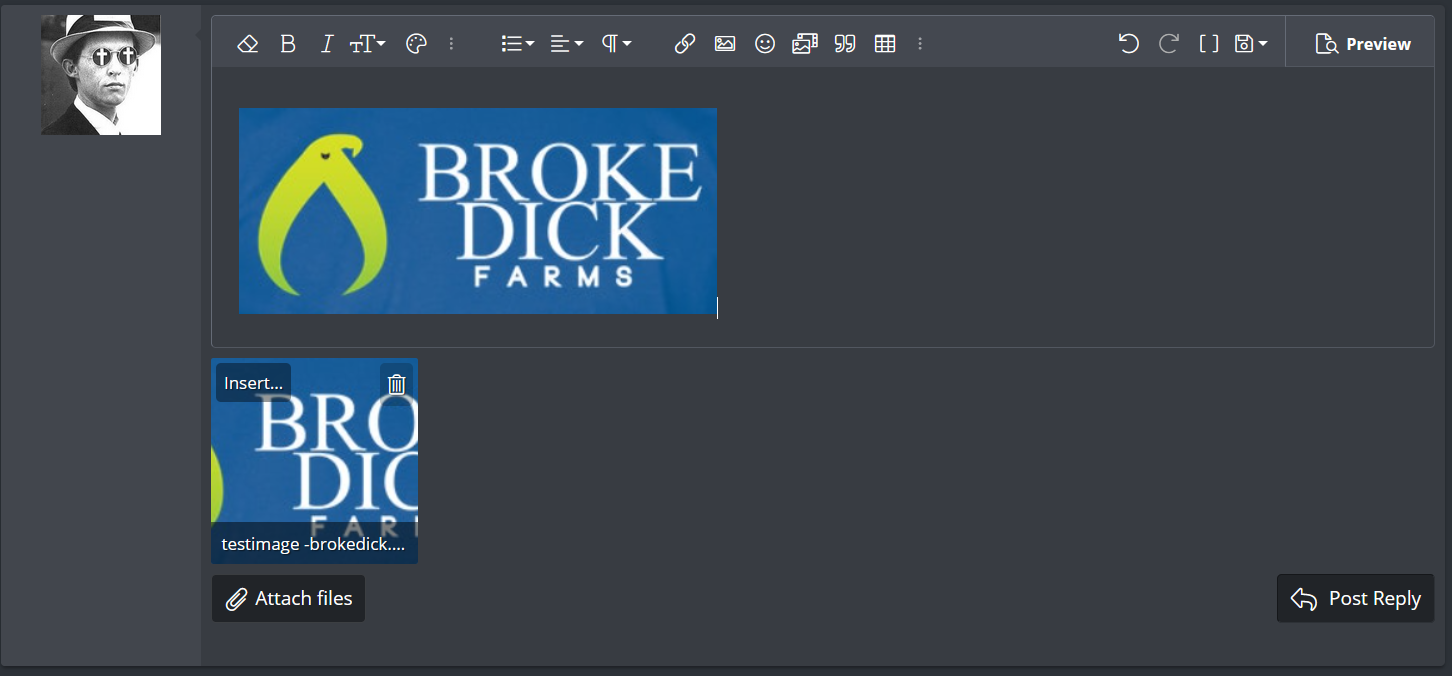Open the drafts save dropdown
The image size is (1452, 676).
pyautogui.click(x=1251, y=44)
